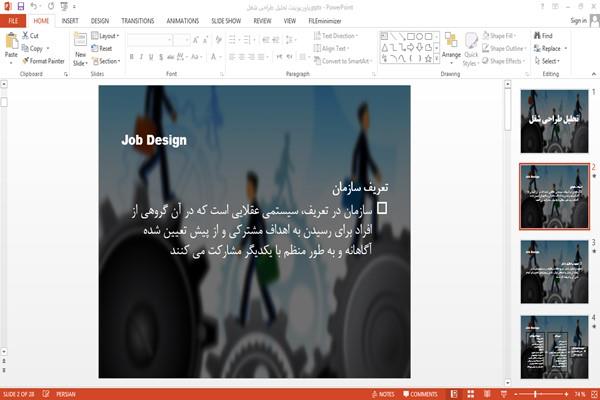The width and height of the screenshot is (600, 400).
Task: Click the Start From Beginning presentation icon
Action: coord(64,6)
